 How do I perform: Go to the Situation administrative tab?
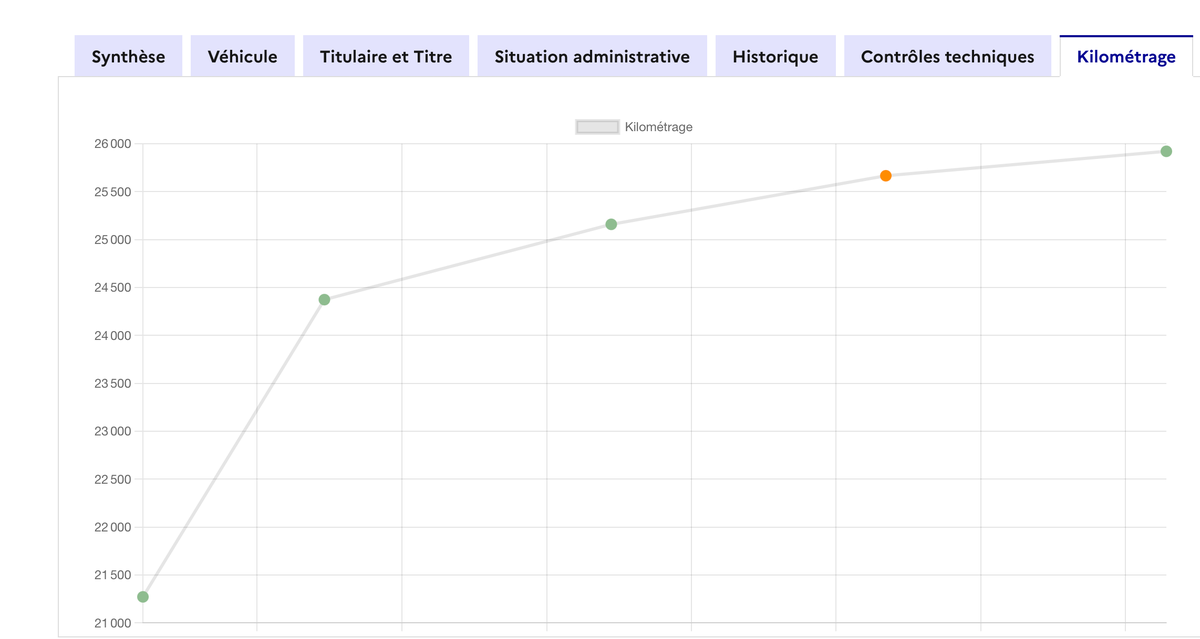pyautogui.click(x=592, y=57)
